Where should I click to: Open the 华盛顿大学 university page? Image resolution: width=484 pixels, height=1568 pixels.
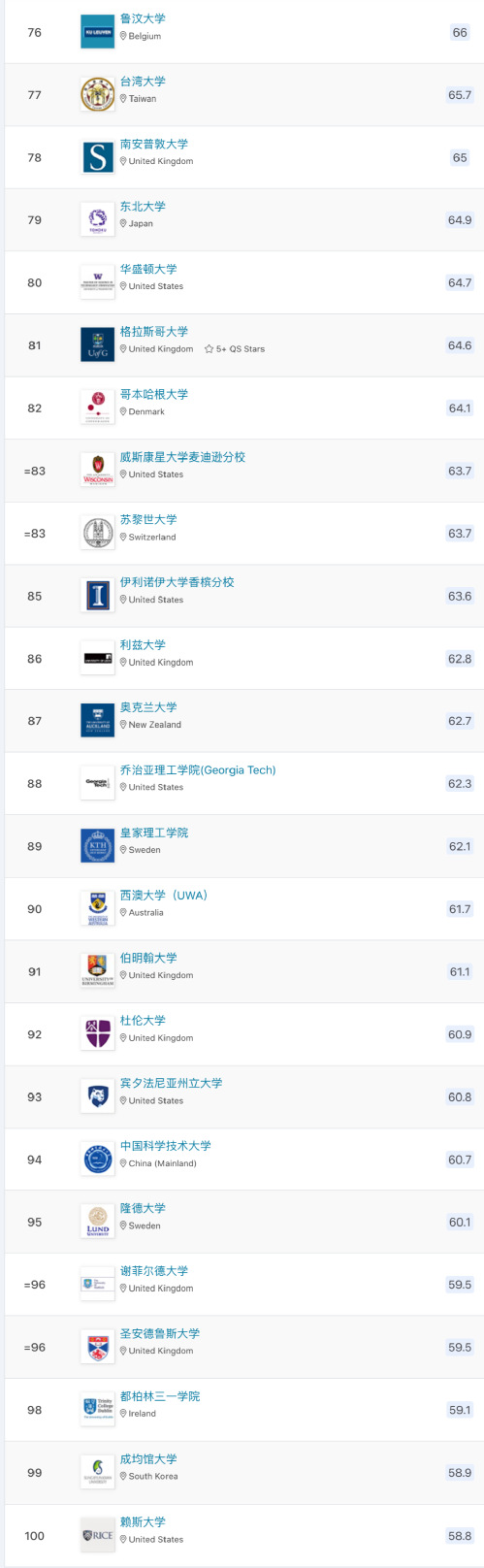[148, 269]
